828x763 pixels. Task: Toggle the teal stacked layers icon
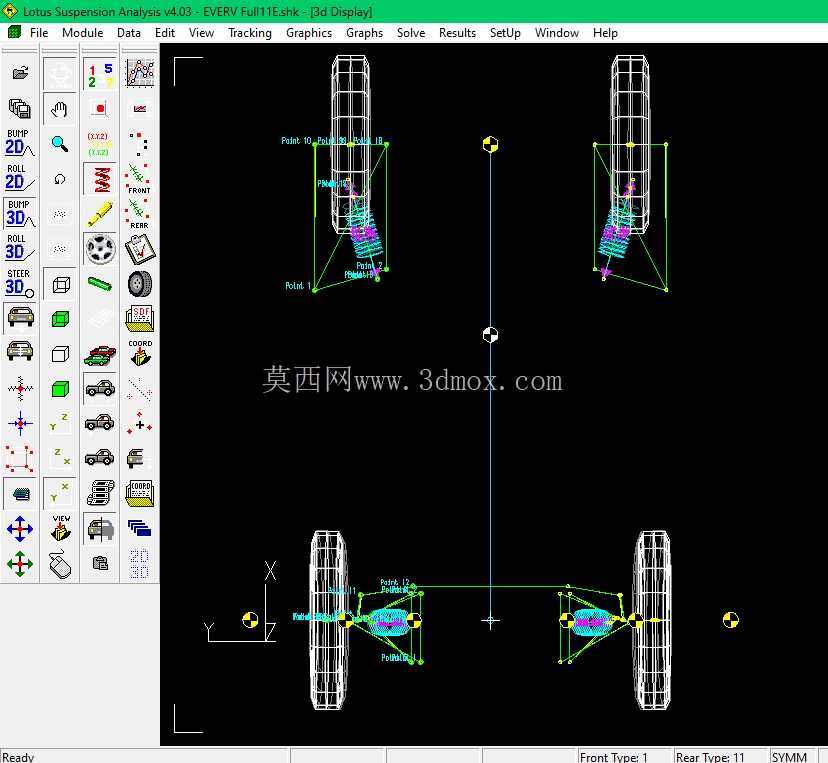point(20,494)
